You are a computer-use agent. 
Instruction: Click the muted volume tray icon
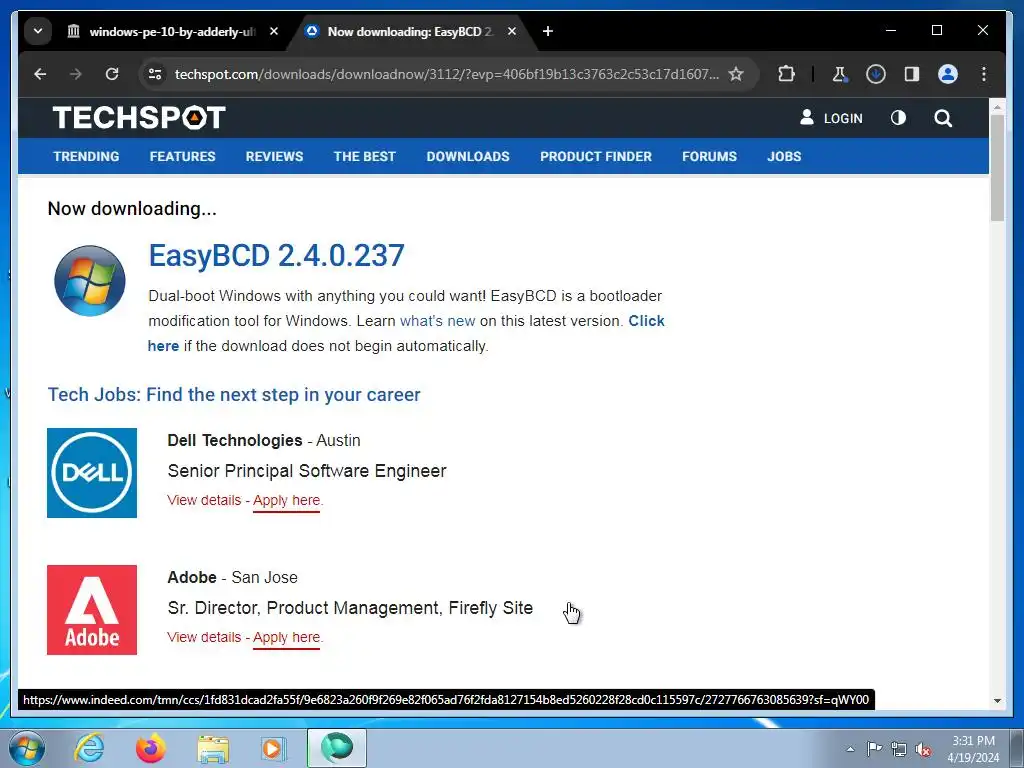(x=923, y=749)
